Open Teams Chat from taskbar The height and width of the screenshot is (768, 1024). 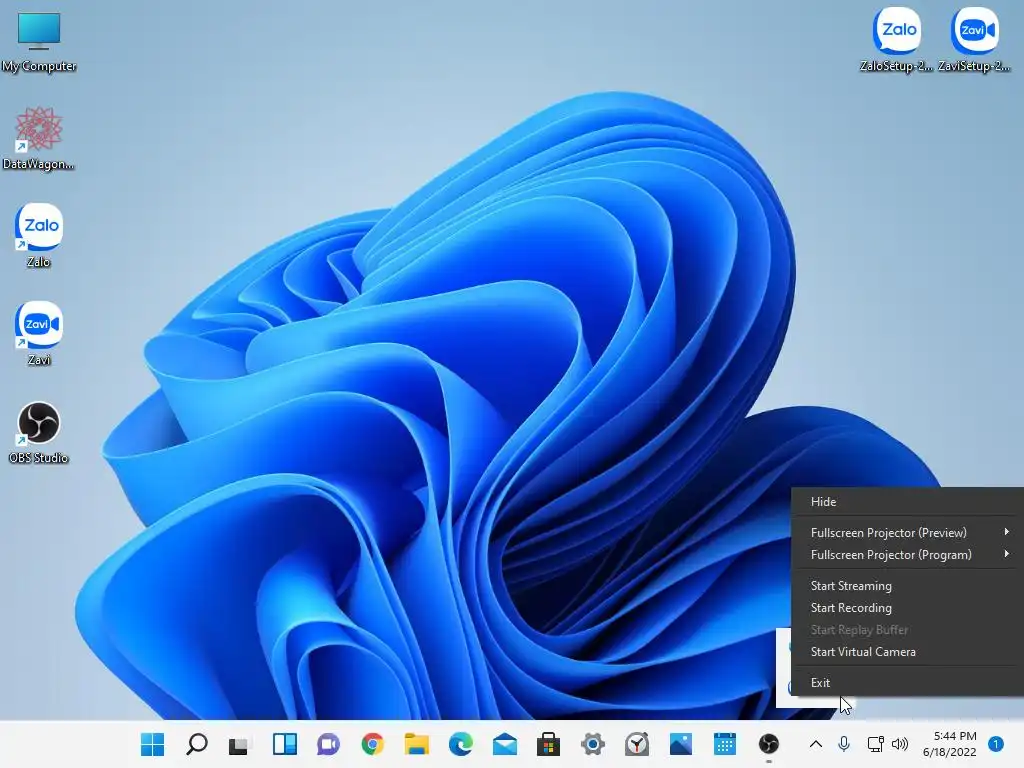pyautogui.click(x=328, y=744)
